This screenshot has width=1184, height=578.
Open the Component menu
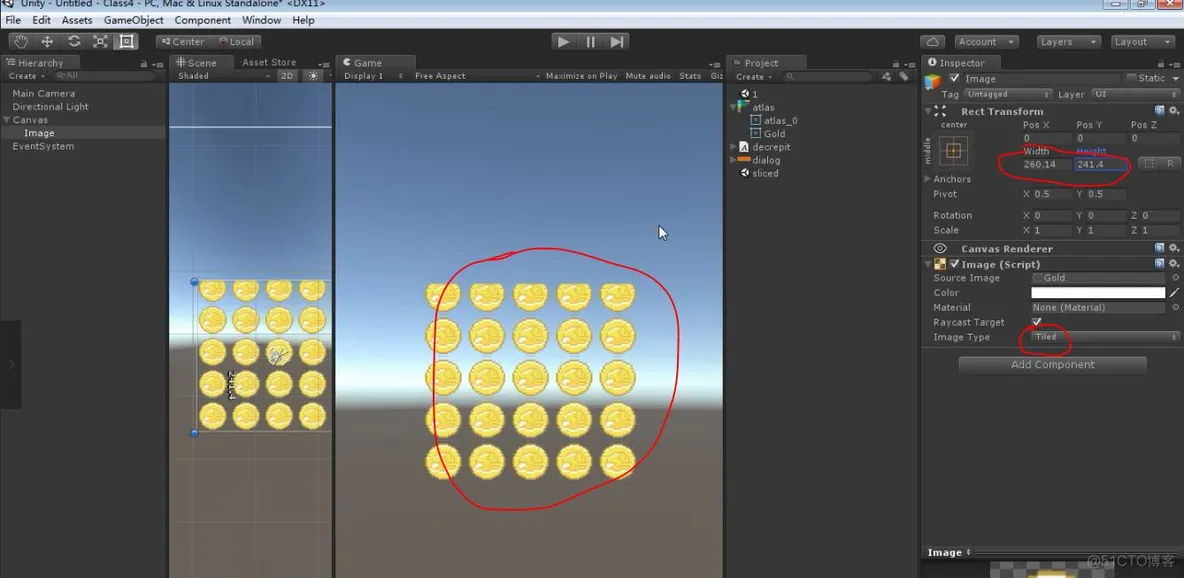tap(202, 20)
